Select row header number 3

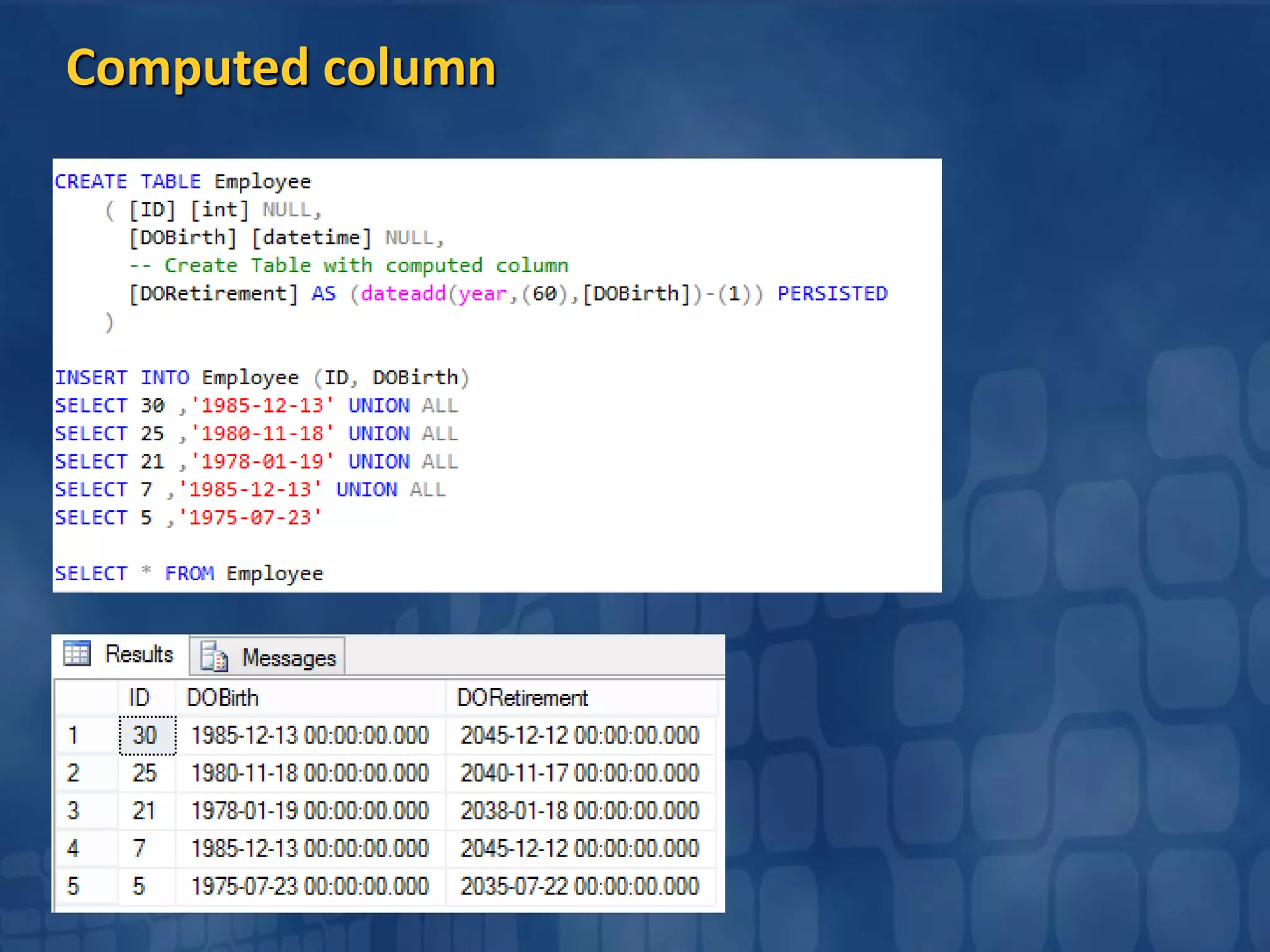[x=87, y=811]
